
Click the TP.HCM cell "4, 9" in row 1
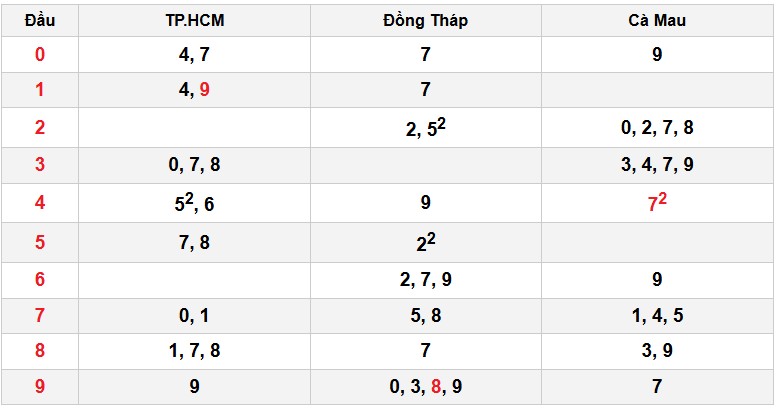(x=194, y=90)
